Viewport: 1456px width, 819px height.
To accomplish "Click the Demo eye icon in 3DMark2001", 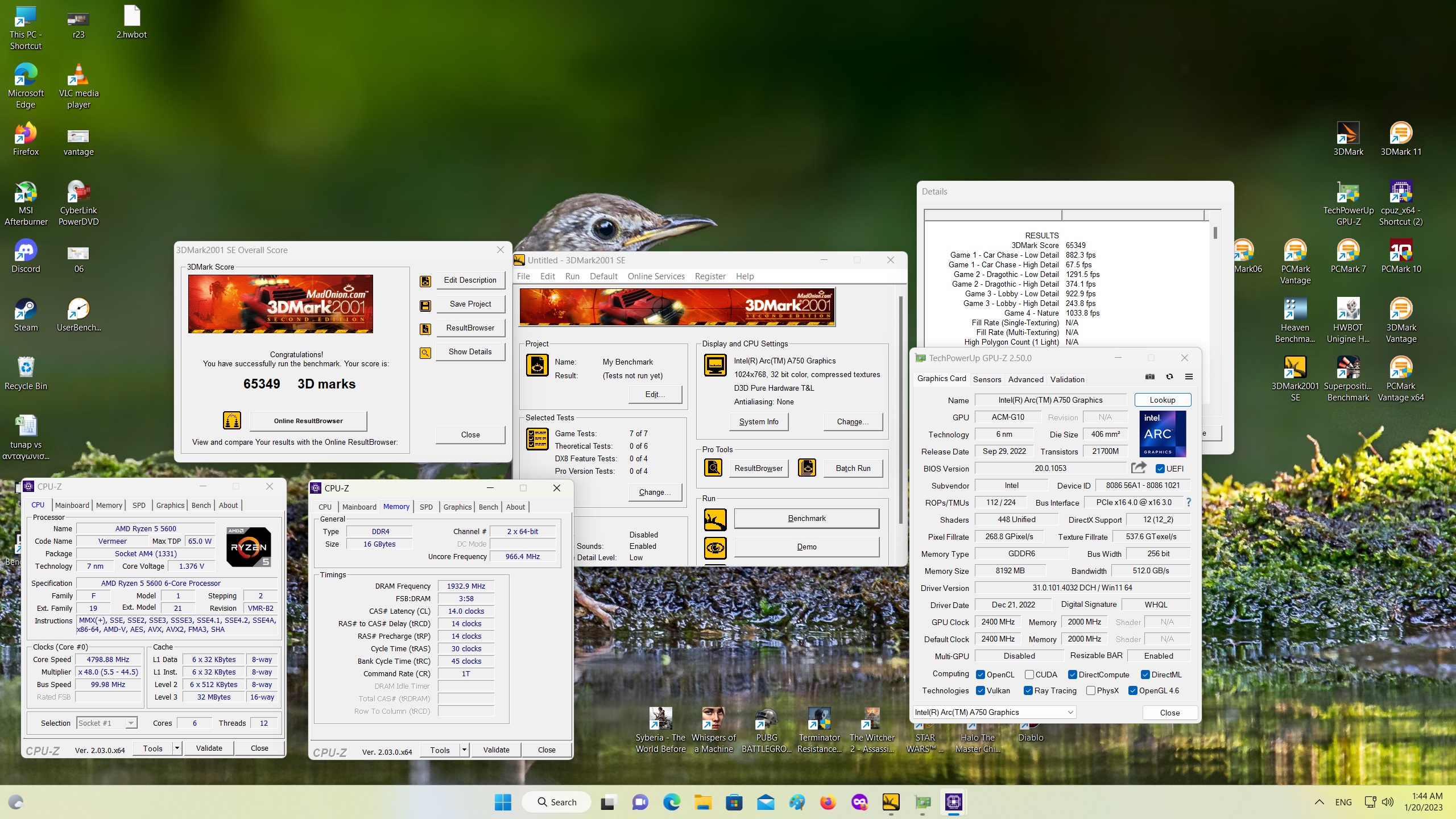I will [715, 548].
